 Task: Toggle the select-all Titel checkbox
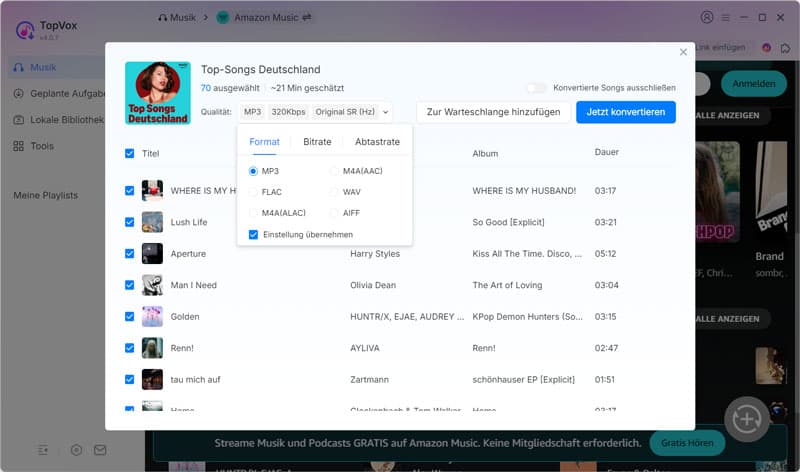[130, 154]
